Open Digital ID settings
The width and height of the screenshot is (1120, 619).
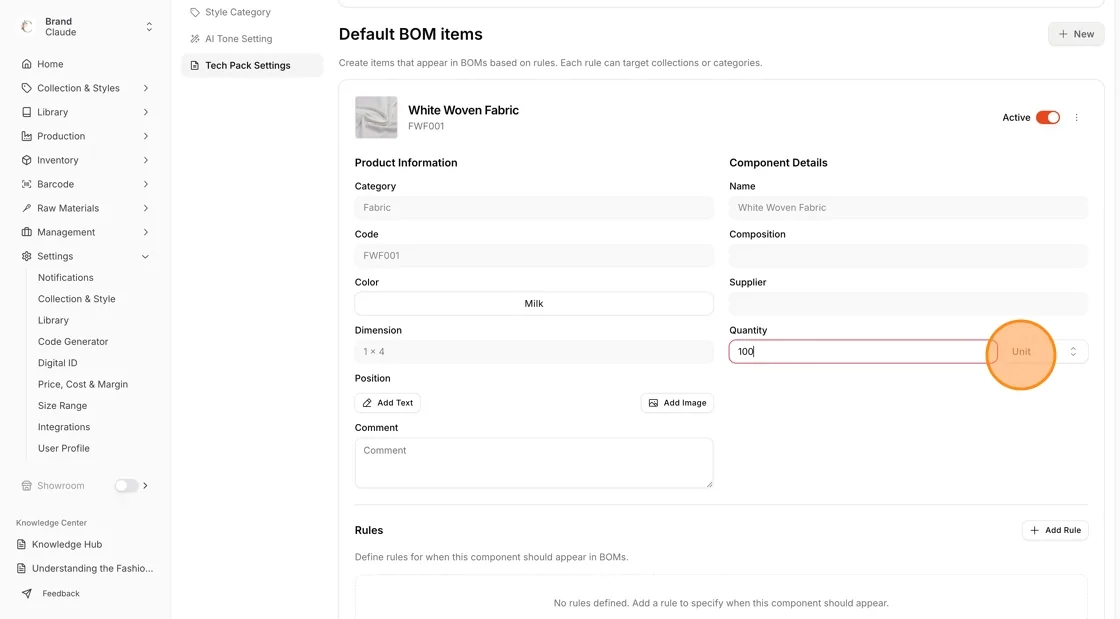(57, 363)
